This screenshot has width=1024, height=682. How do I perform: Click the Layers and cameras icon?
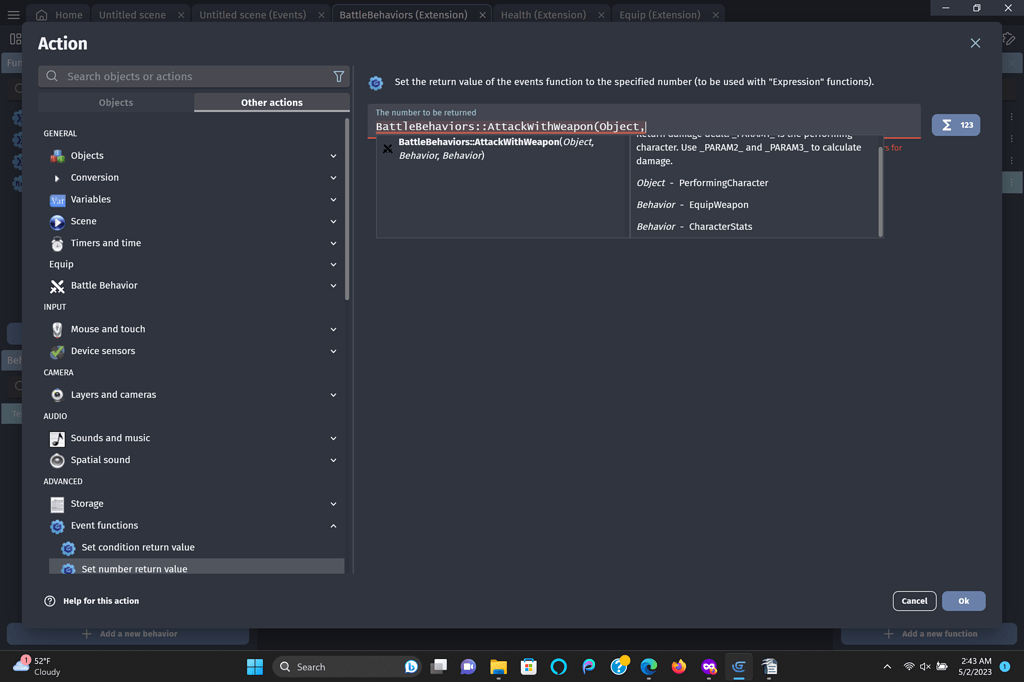point(58,394)
